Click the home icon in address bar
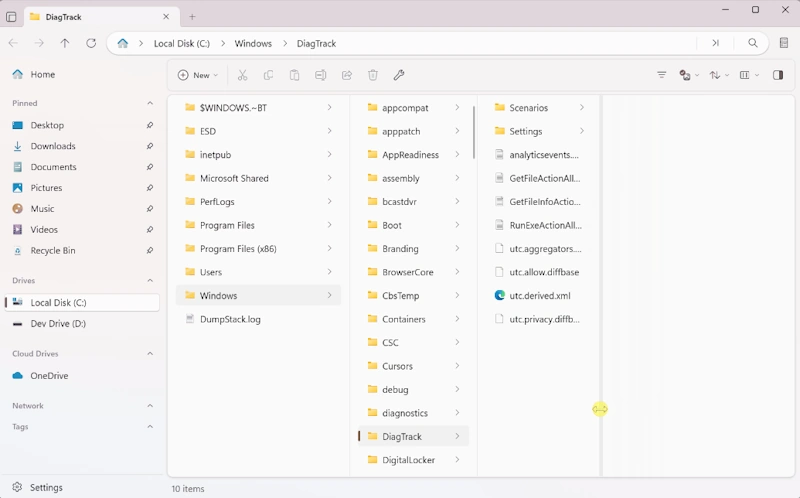 122,43
